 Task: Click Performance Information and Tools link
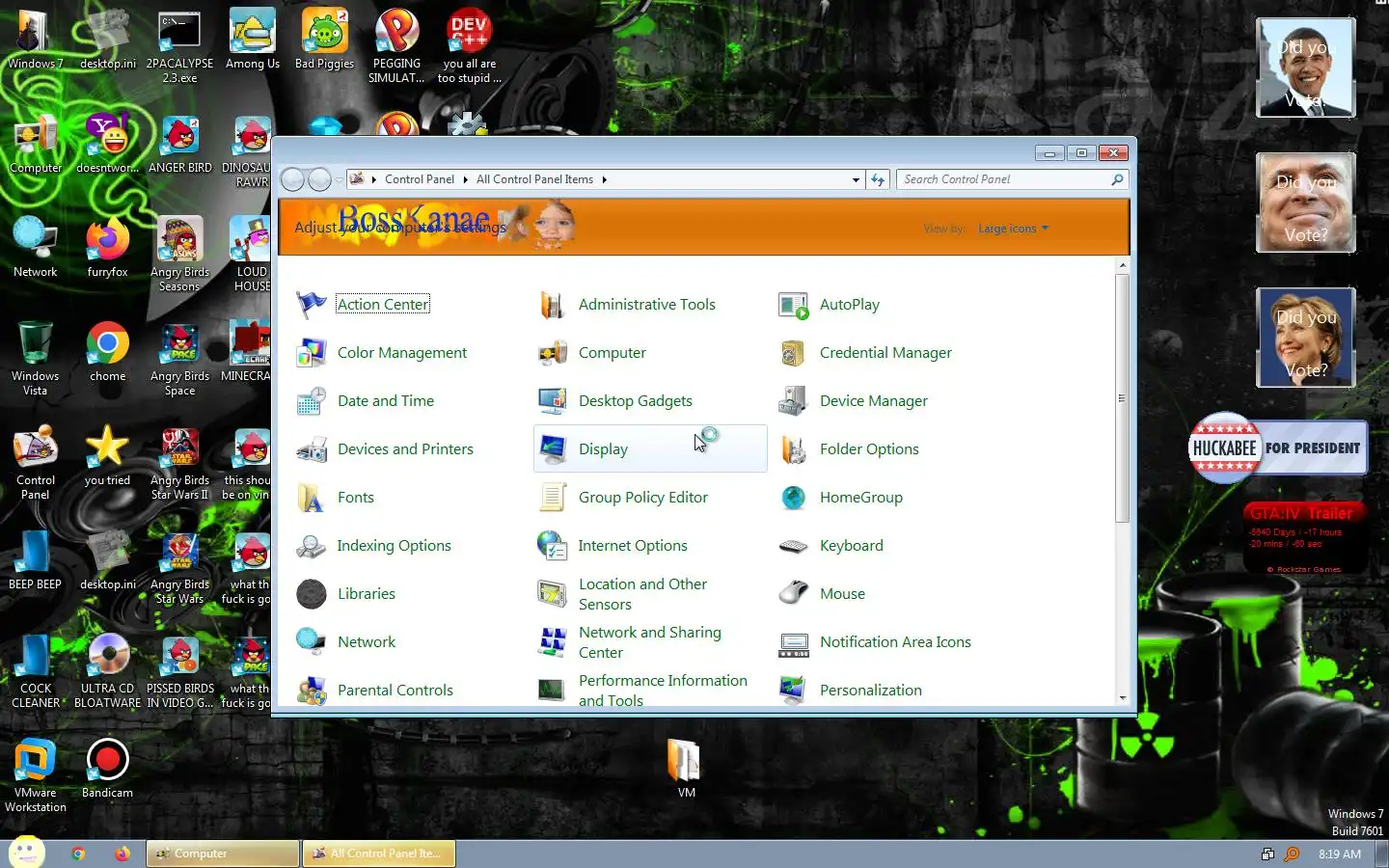pyautogui.click(x=663, y=691)
